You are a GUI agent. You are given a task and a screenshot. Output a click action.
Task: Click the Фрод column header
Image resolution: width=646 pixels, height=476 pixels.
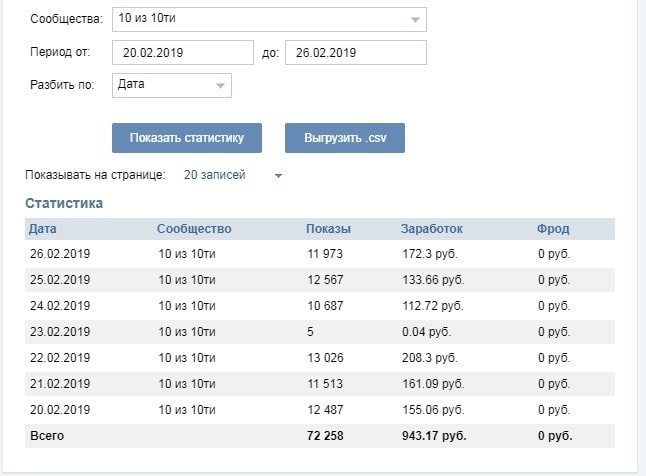(553, 229)
